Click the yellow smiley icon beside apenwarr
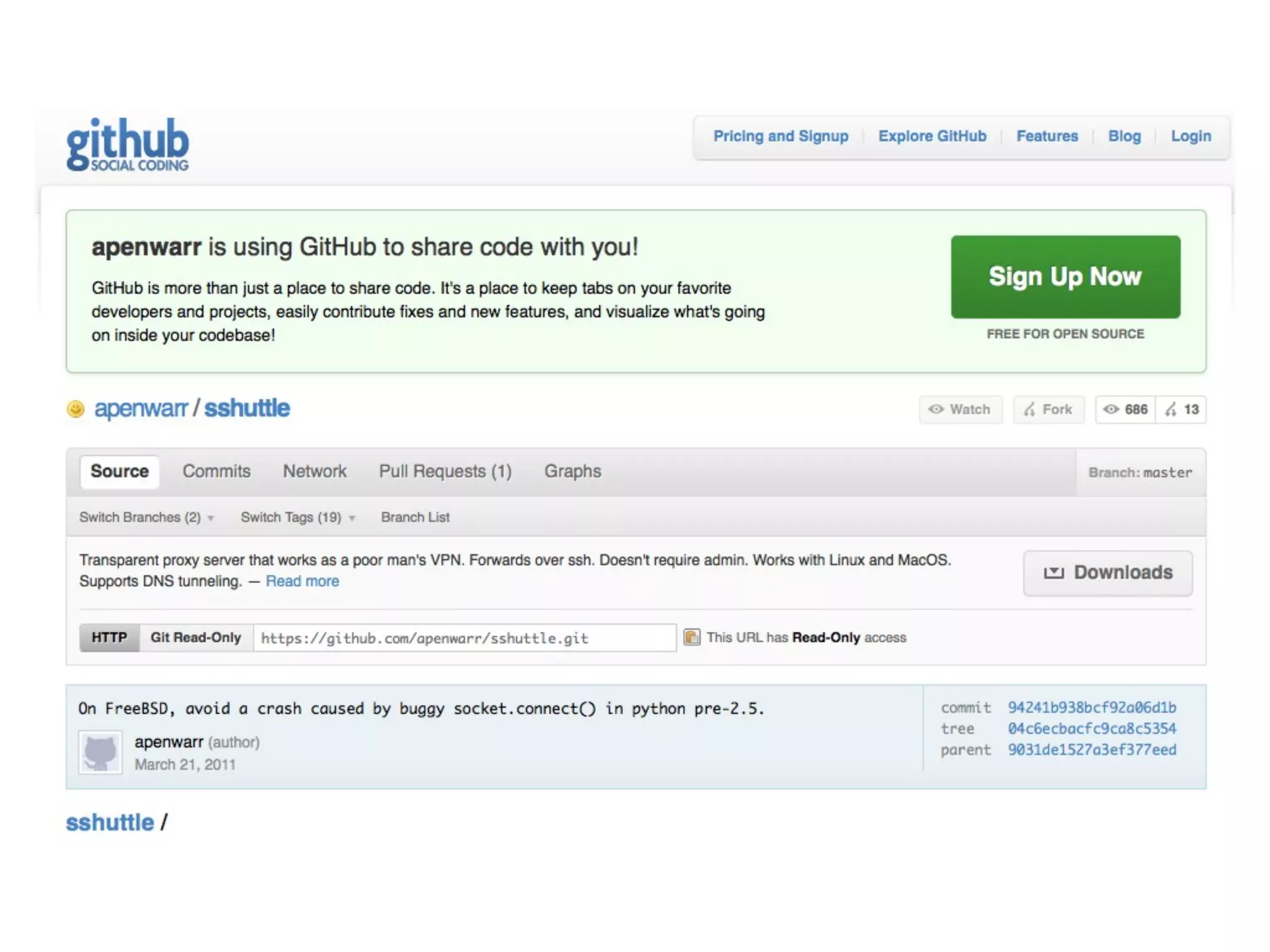 76,409
